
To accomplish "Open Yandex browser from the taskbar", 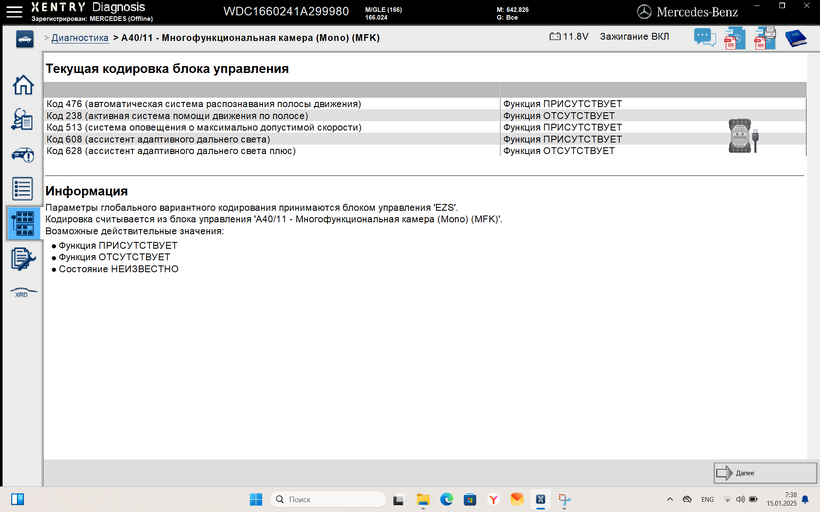I will 493,499.
